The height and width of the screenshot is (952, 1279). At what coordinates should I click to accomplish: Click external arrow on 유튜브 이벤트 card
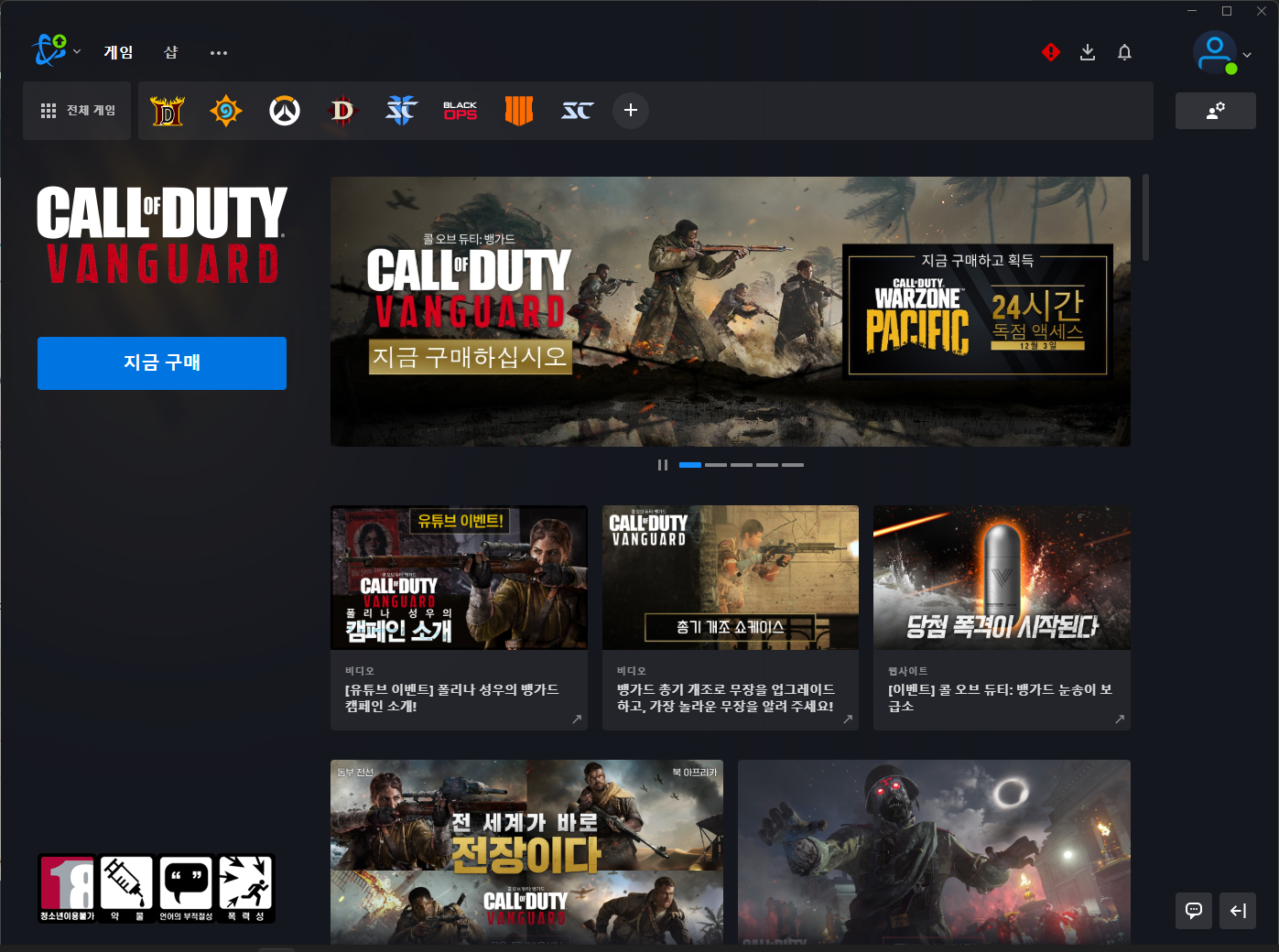(577, 719)
